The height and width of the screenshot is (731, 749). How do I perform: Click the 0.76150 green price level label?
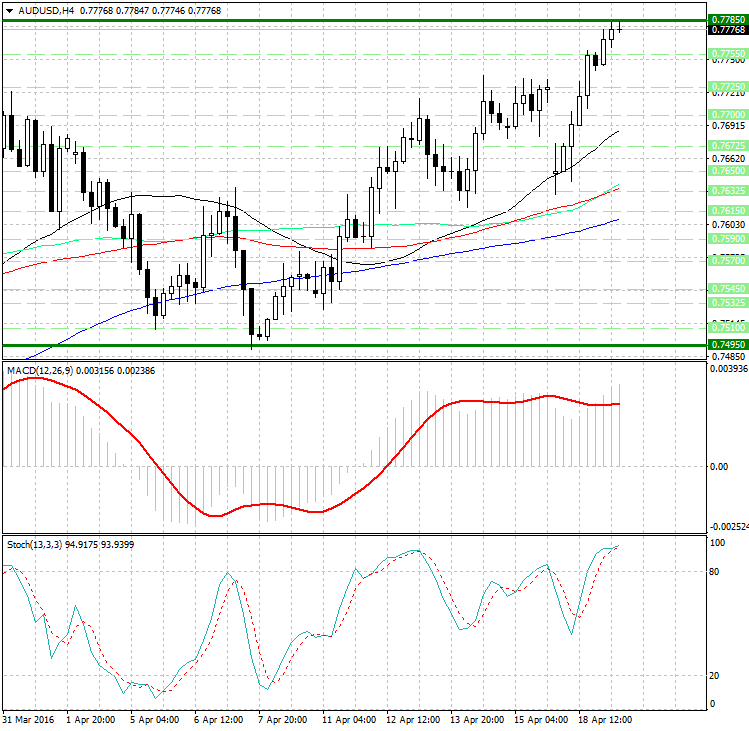(726, 210)
